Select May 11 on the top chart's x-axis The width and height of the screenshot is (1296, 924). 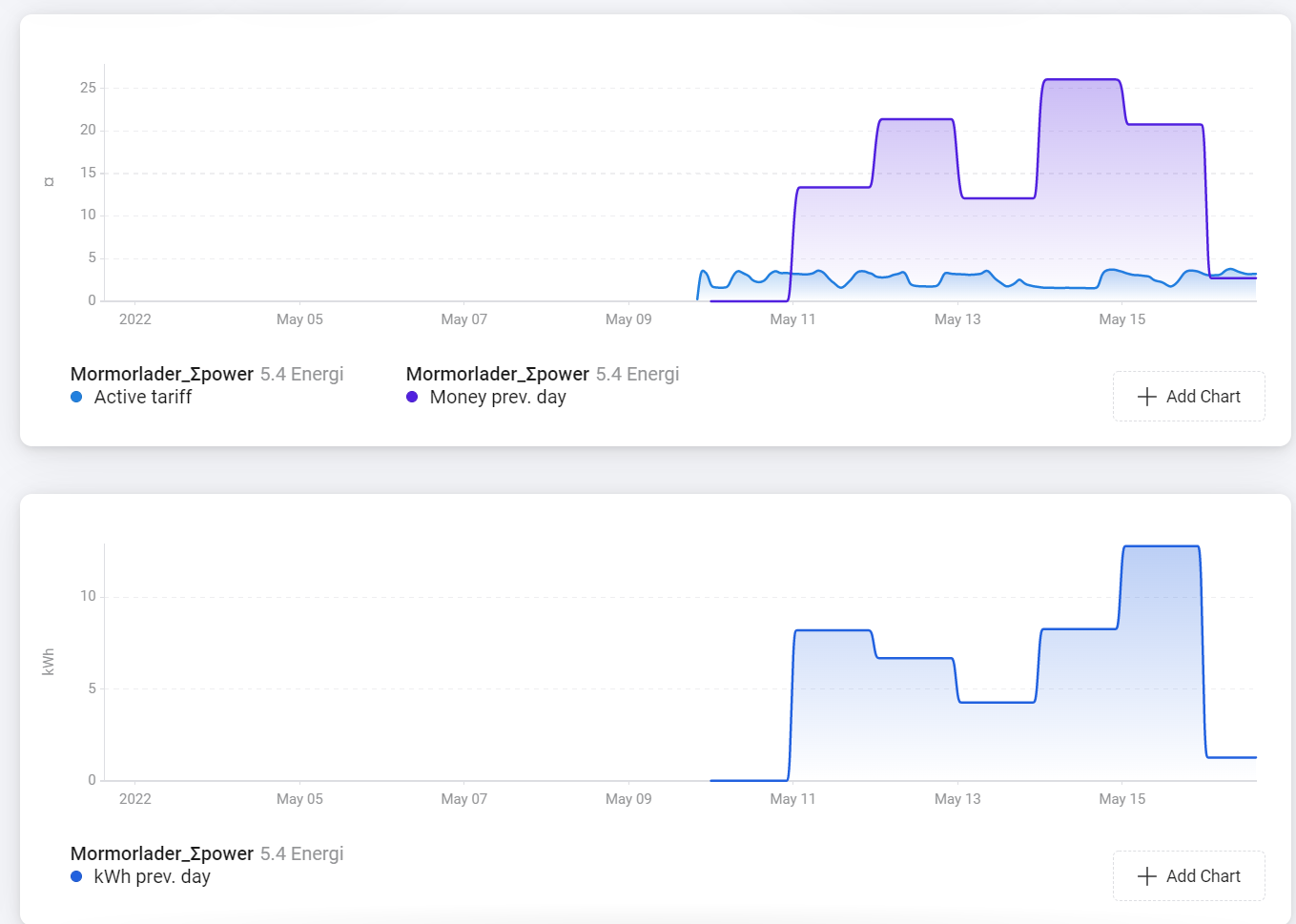click(792, 319)
